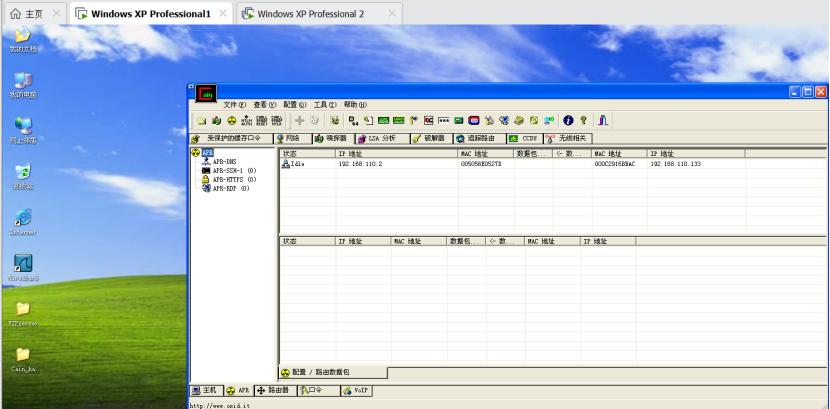Click the remove-from-list trash bin icon
The image size is (830, 409).
coord(314,121)
